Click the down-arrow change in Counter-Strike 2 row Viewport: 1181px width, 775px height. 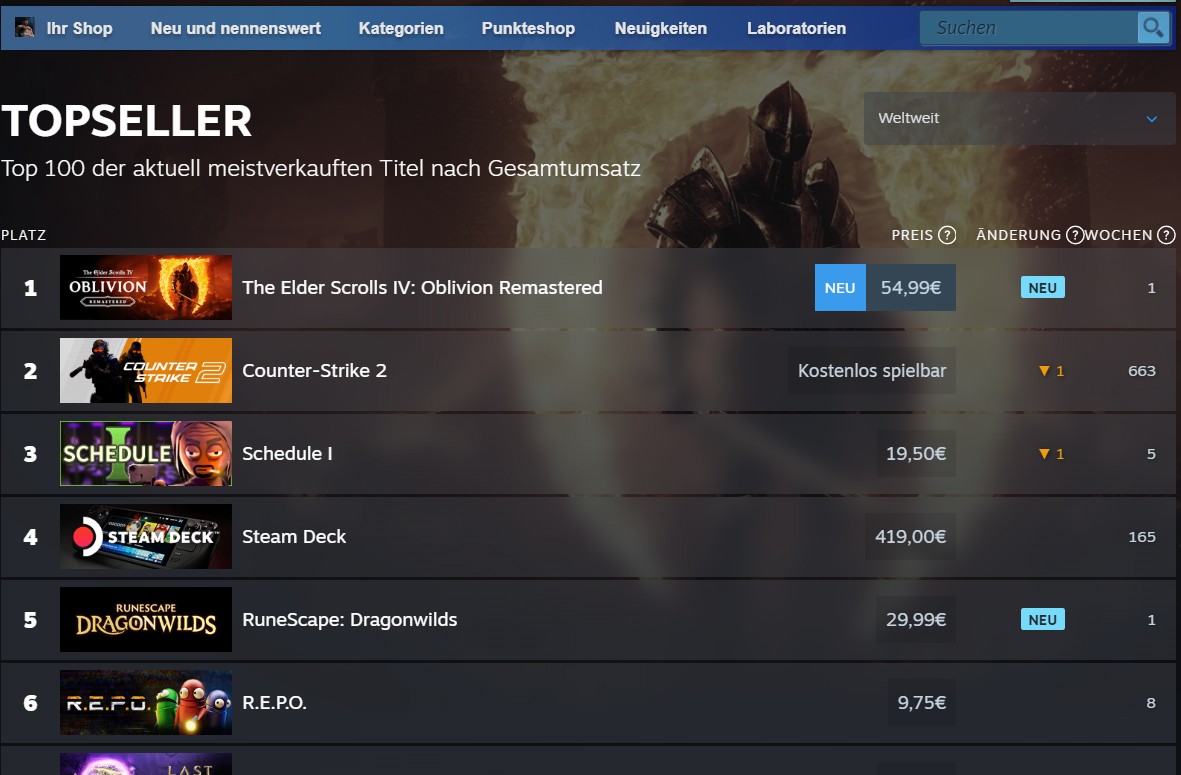click(1051, 371)
